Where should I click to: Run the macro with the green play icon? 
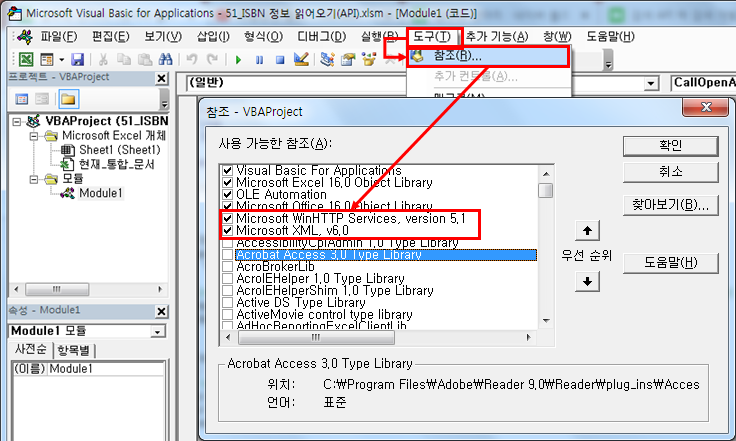click(238, 60)
